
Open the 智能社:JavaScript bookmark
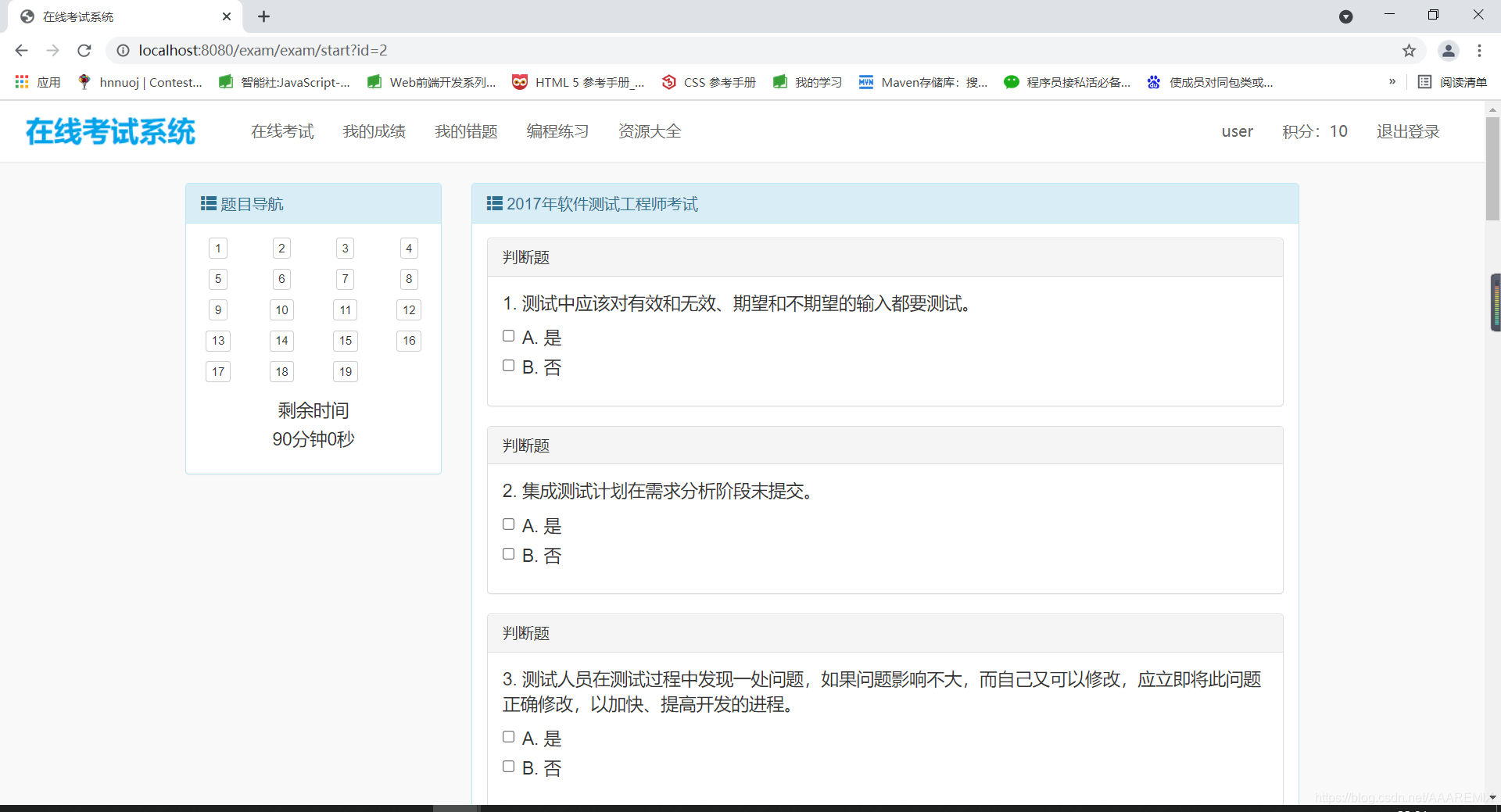tap(284, 82)
